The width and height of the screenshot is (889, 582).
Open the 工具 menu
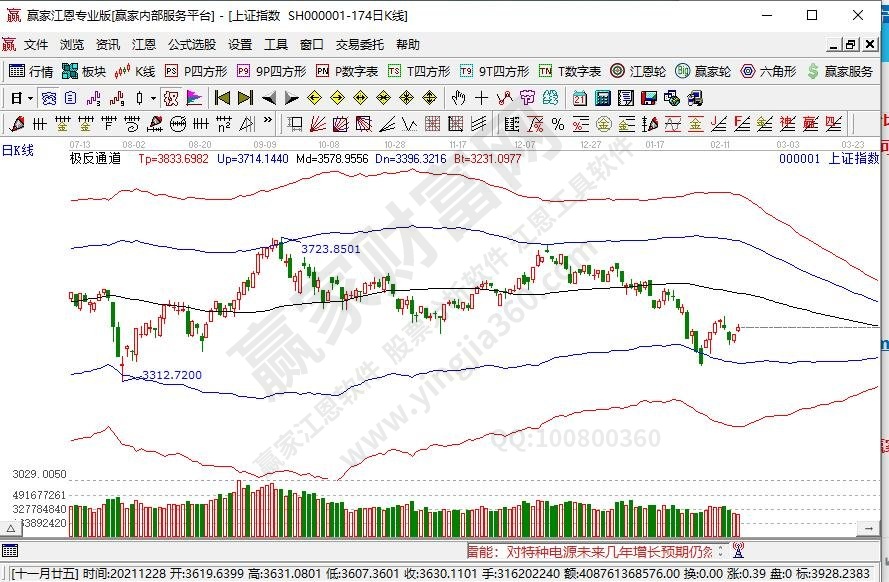click(276, 44)
